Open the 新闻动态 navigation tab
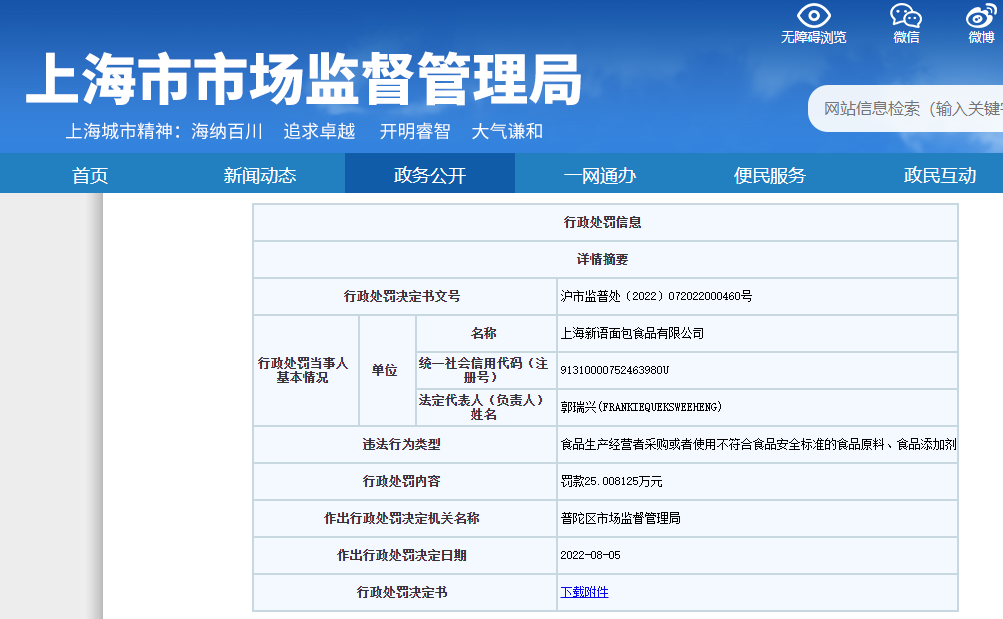Image resolution: width=1003 pixels, height=619 pixels. pyautogui.click(x=260, y=176)
